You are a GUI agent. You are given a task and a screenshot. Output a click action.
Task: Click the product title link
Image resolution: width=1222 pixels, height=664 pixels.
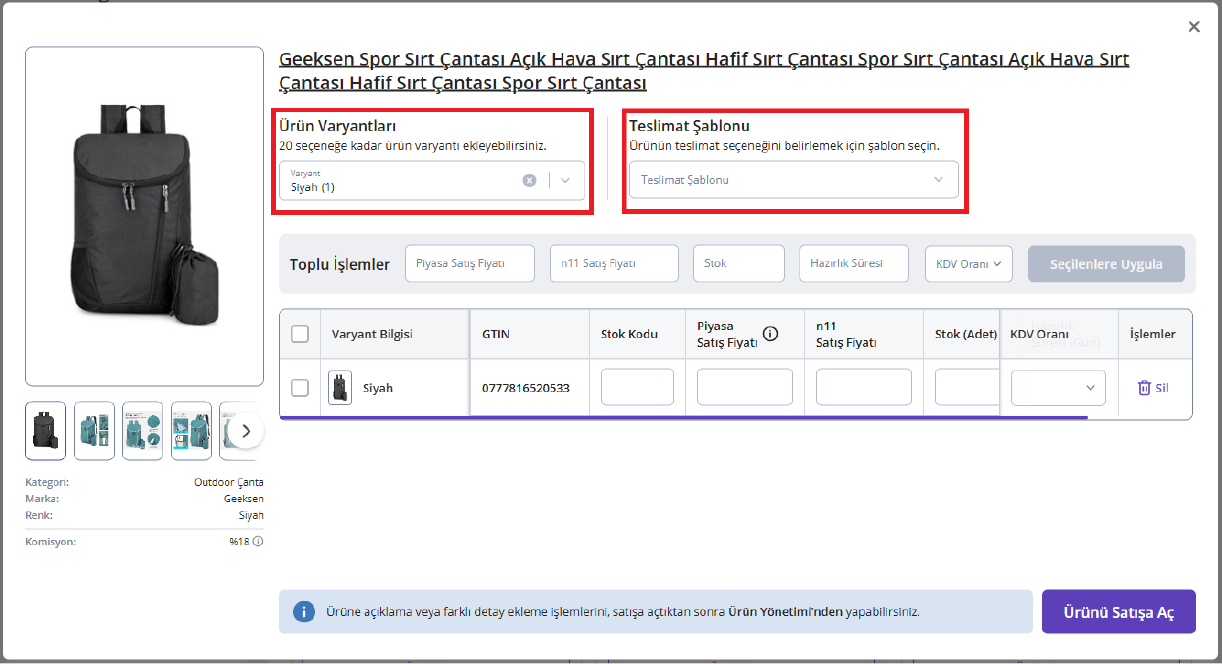coord(703,71)
